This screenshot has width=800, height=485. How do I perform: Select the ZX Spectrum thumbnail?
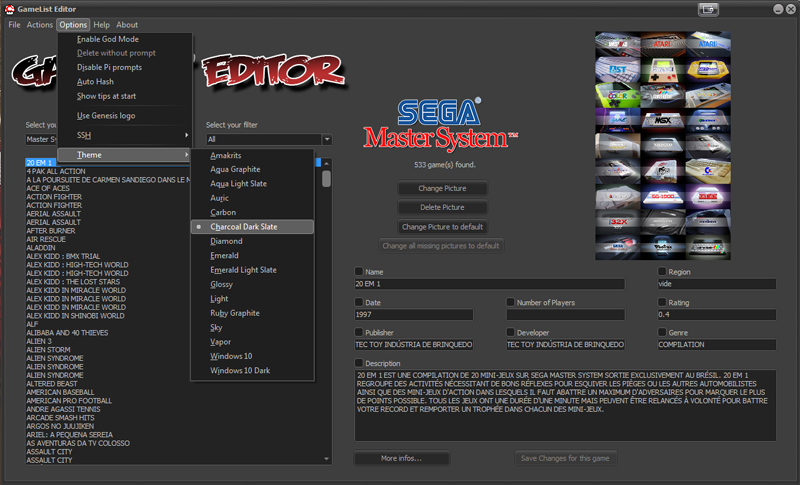(x=708, y=247)
